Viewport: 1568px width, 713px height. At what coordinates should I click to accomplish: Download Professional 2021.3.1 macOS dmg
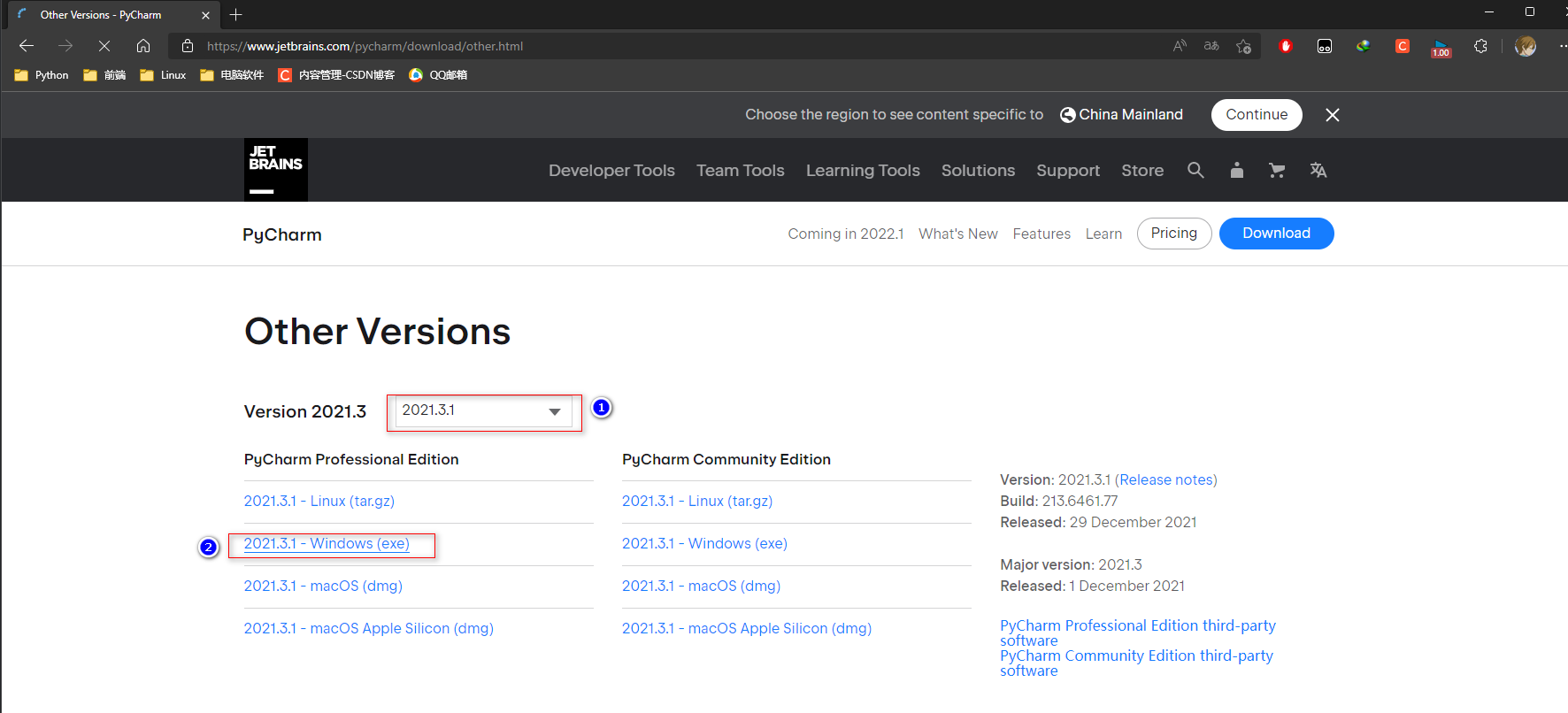[x=323, y=586]
